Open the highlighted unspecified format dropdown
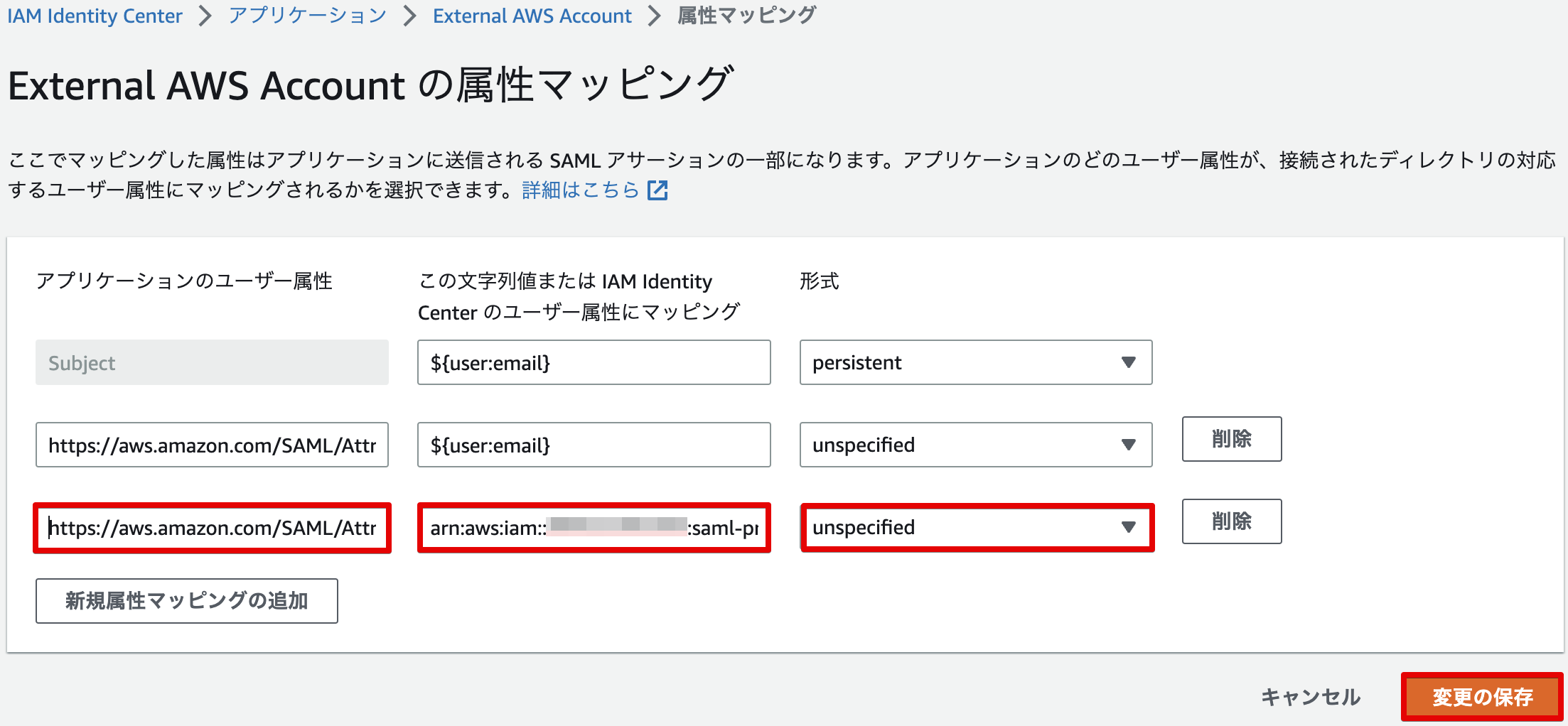This screenshot has width=1568, height=726. pyautogui.click(x=1129, y=527)
